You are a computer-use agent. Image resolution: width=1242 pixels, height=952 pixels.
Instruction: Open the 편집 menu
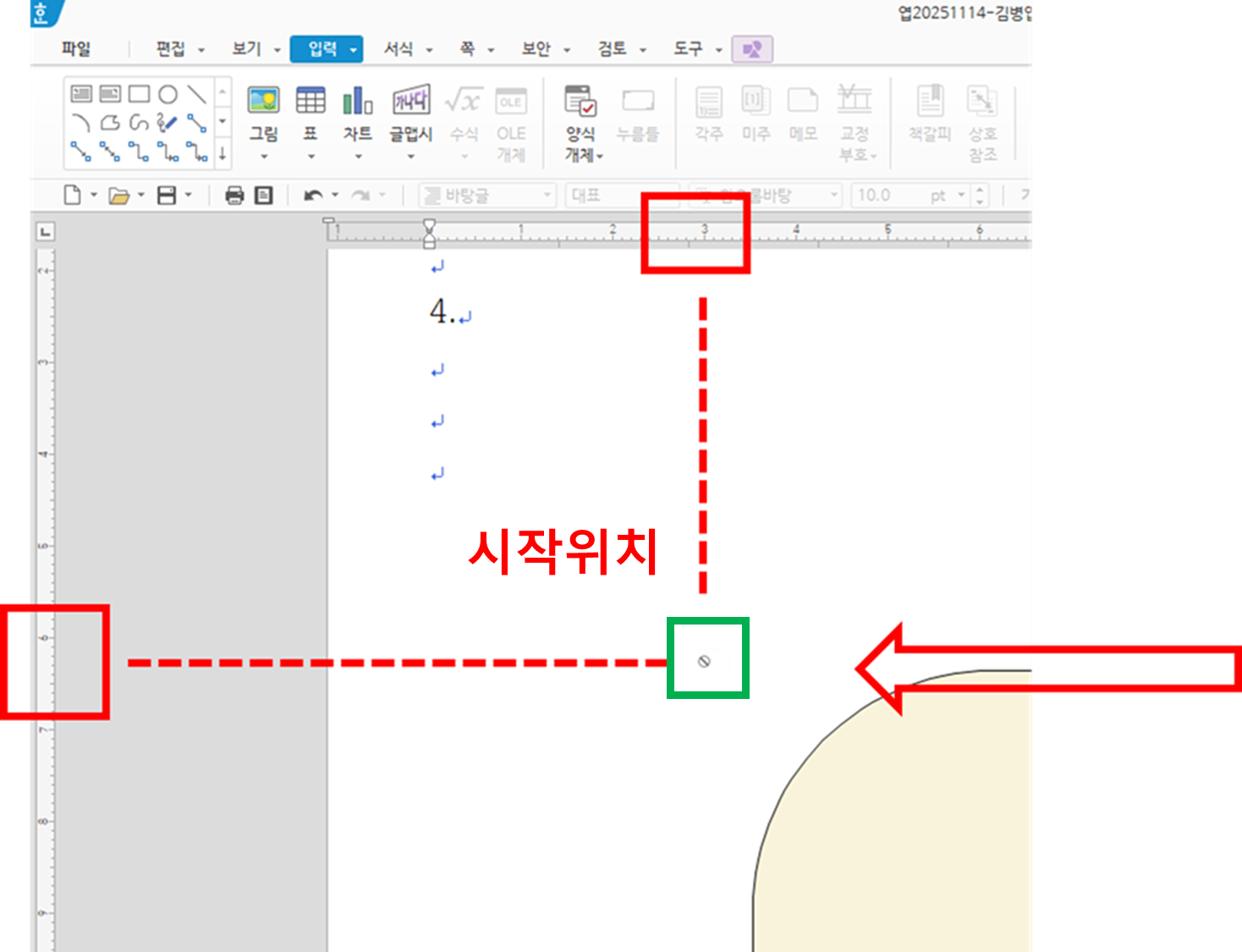coord(179,49)
